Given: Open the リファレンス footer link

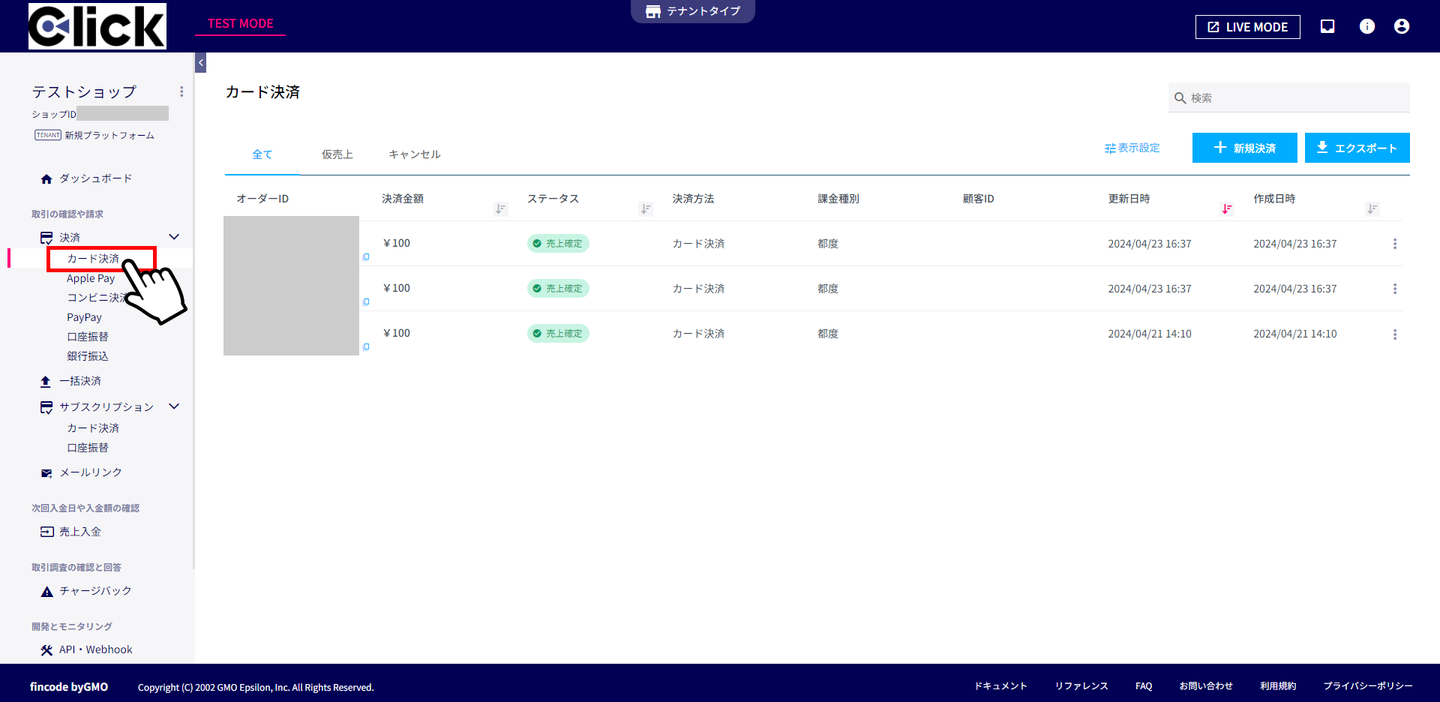Looking at the screenshot, I should coord(1082,687).
